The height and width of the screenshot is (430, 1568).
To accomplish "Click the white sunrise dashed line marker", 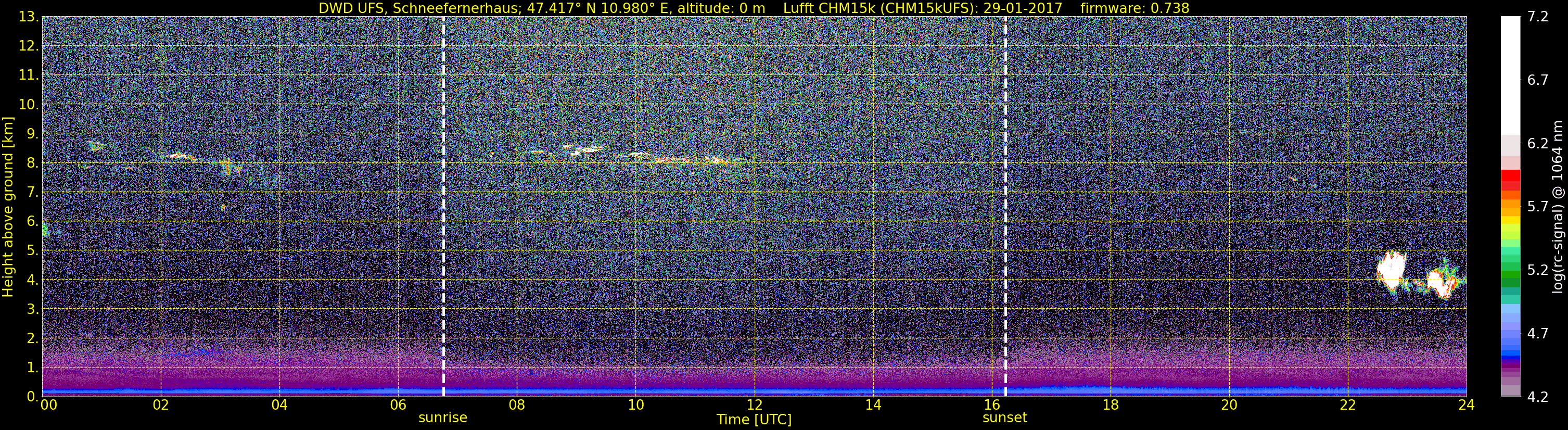I will pos(443,207).
